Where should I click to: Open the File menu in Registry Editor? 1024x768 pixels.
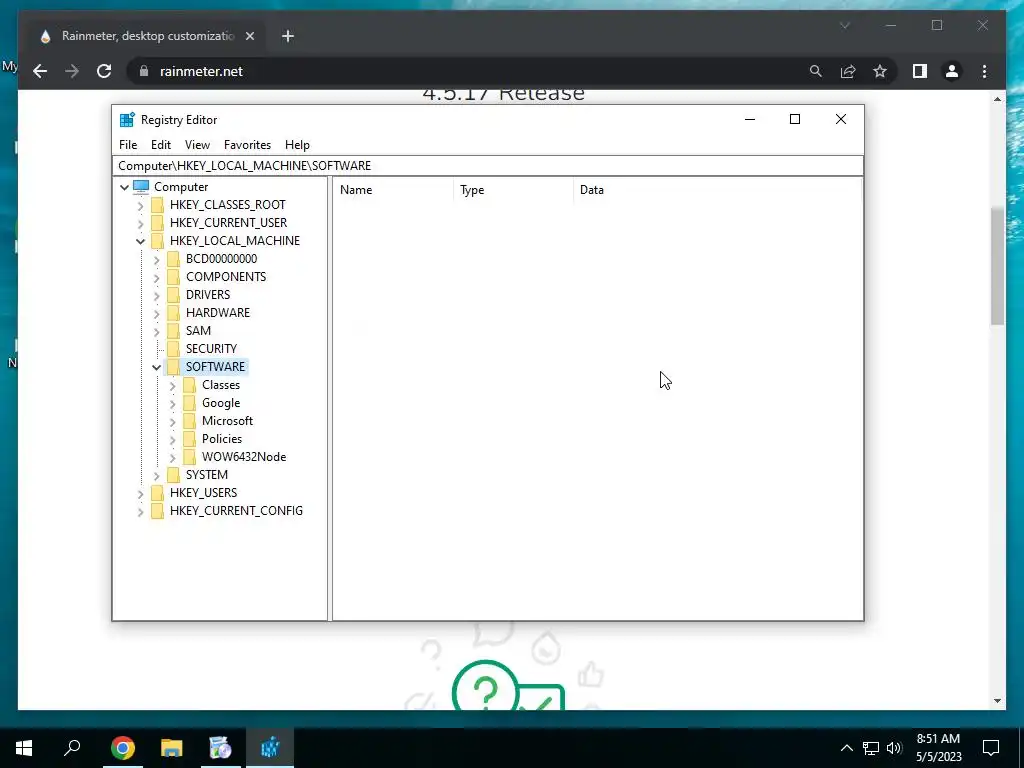(128, 145)
